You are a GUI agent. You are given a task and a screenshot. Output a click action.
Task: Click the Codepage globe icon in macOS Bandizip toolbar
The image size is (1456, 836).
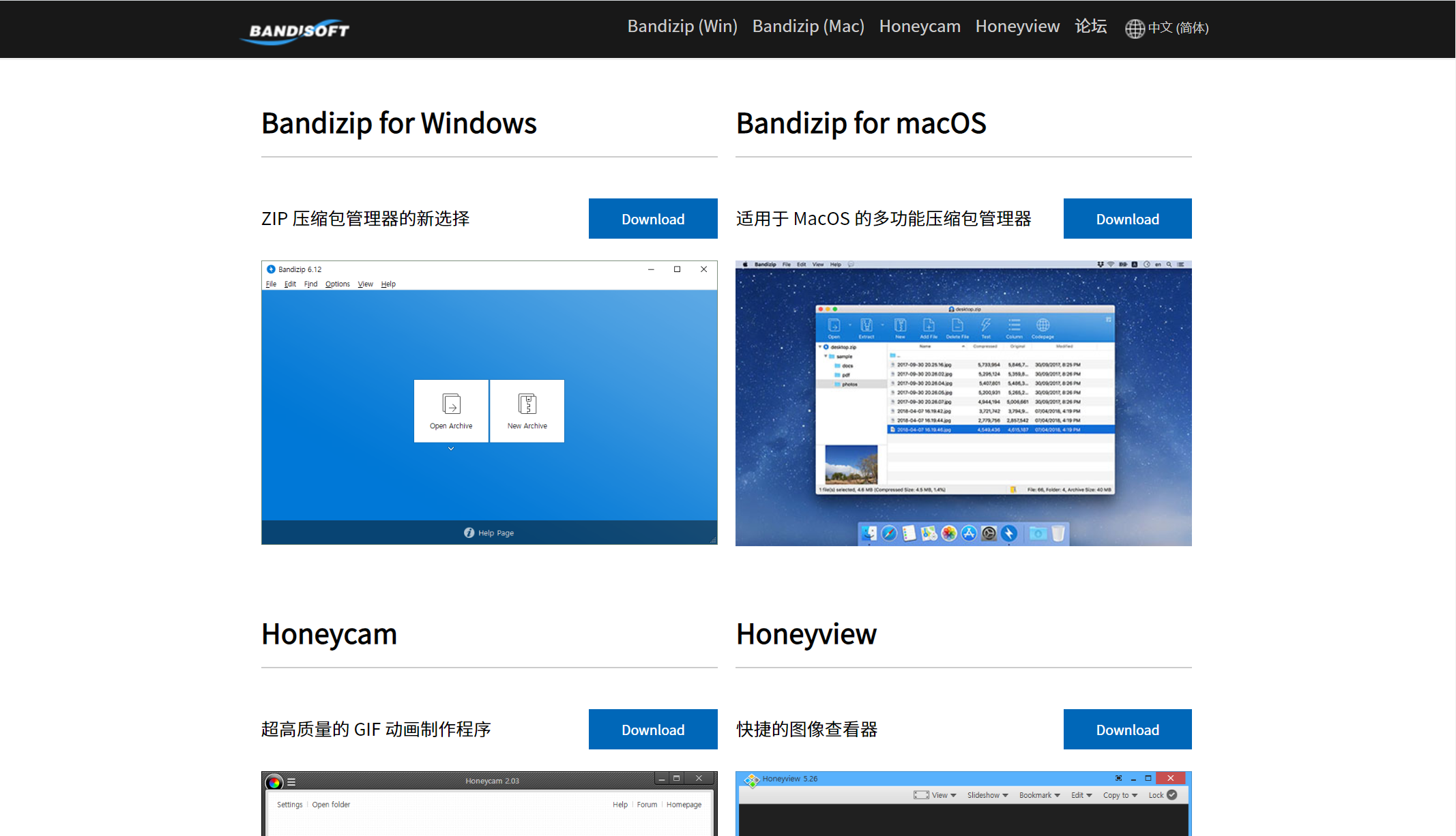[1043, 325]
